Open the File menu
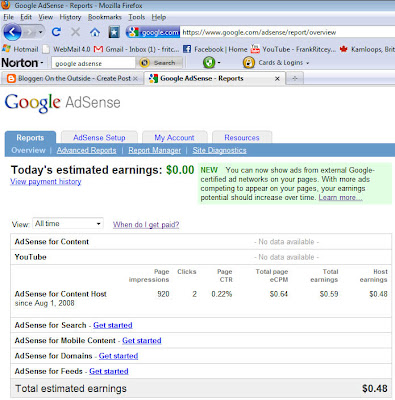Screen dimensions: 395x400 click(x=8, y=17)
